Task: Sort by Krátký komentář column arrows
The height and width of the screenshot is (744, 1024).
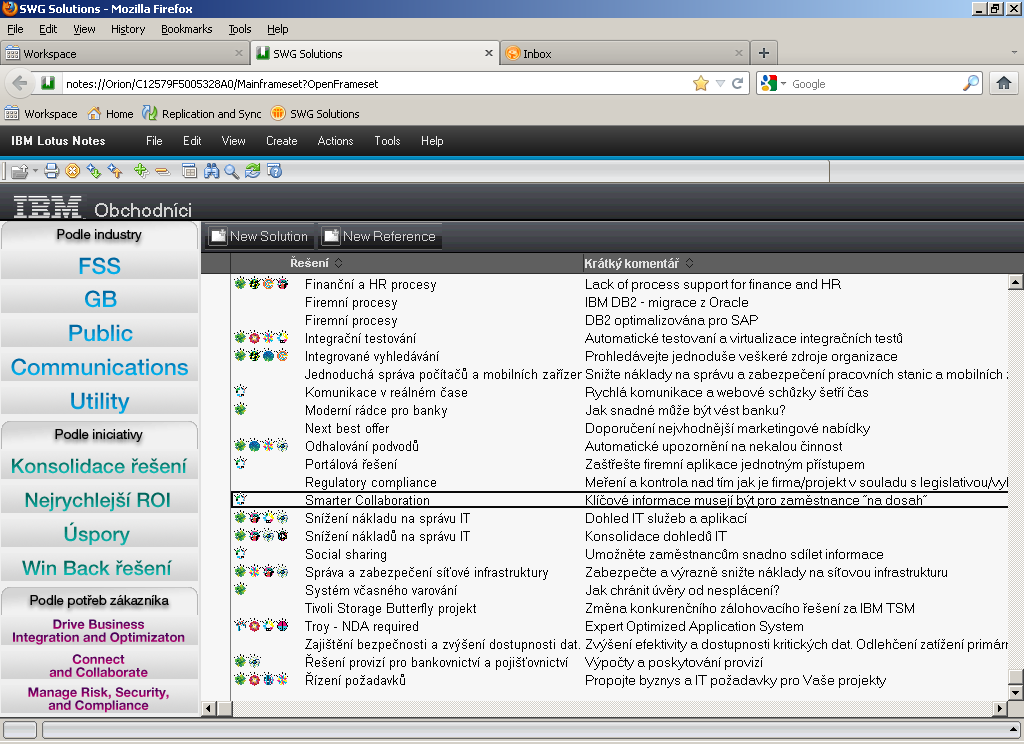Action: pos(690,263)
